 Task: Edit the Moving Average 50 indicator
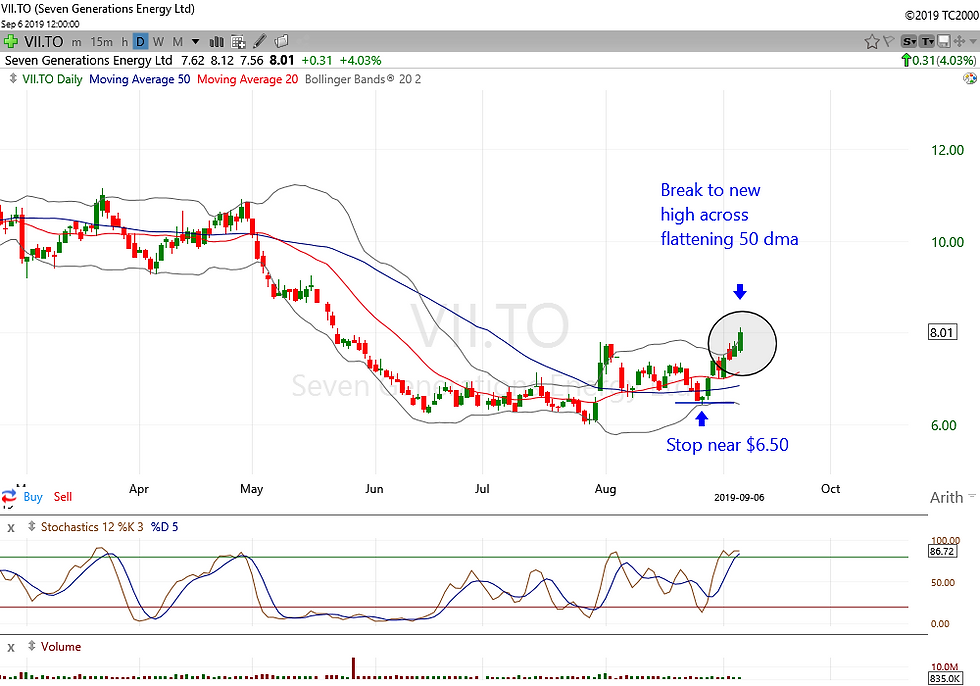139,79
